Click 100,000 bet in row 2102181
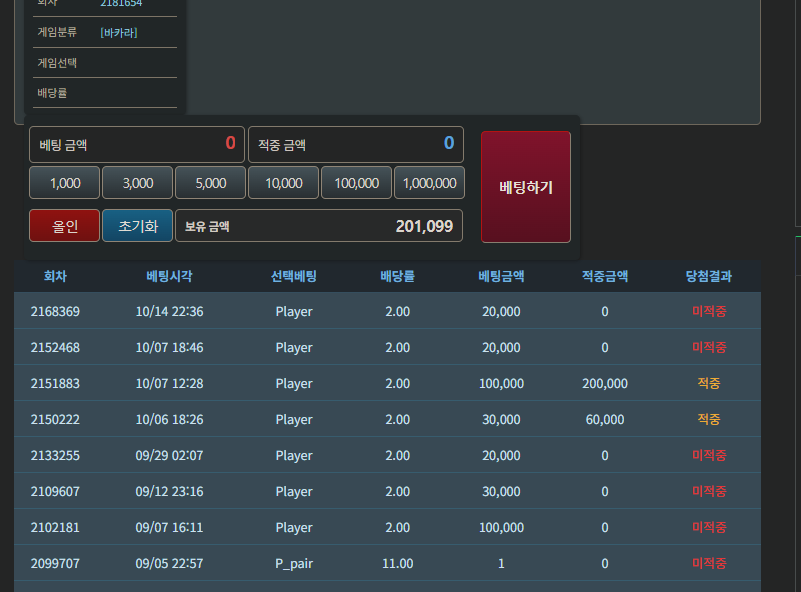This screenshot has width=801, height=592. coord(501,528)
